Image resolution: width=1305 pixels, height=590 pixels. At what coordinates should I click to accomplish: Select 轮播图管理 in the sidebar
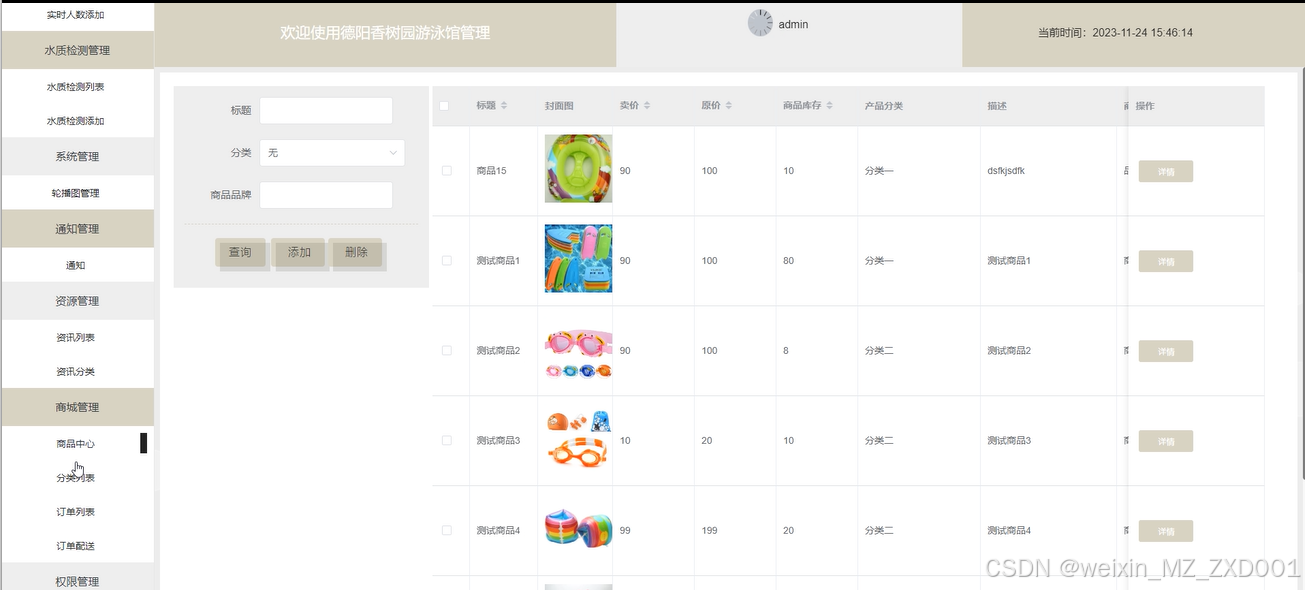coord(76,193)
